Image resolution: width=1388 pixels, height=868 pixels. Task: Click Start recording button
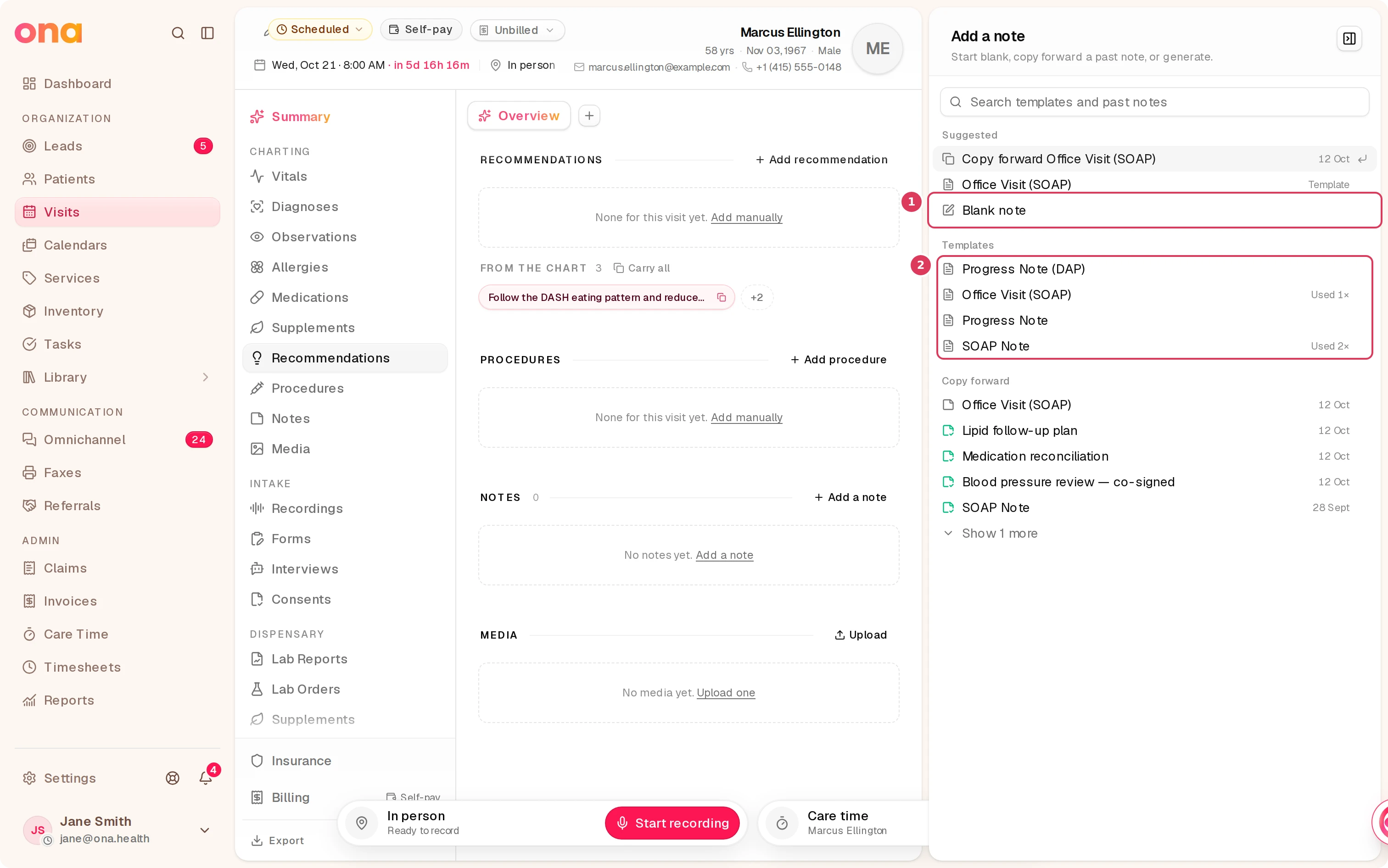pos(672,823)
